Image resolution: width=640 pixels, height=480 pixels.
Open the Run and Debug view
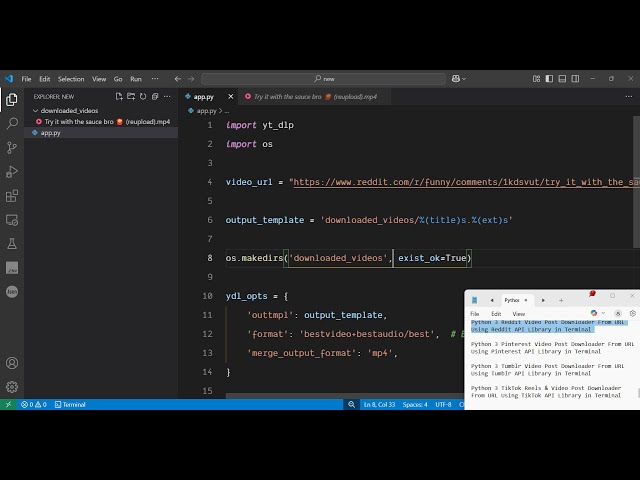pos(12,171)
